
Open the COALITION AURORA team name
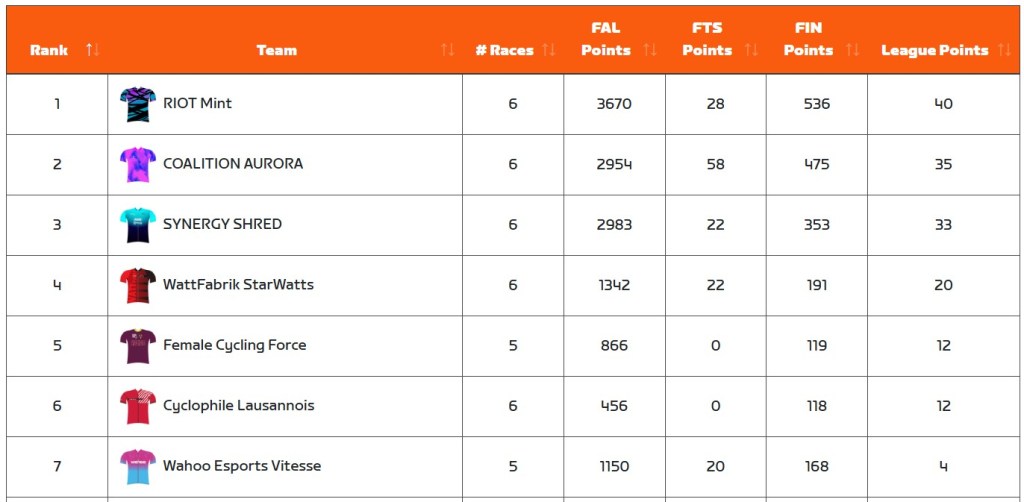coord(232,164)
